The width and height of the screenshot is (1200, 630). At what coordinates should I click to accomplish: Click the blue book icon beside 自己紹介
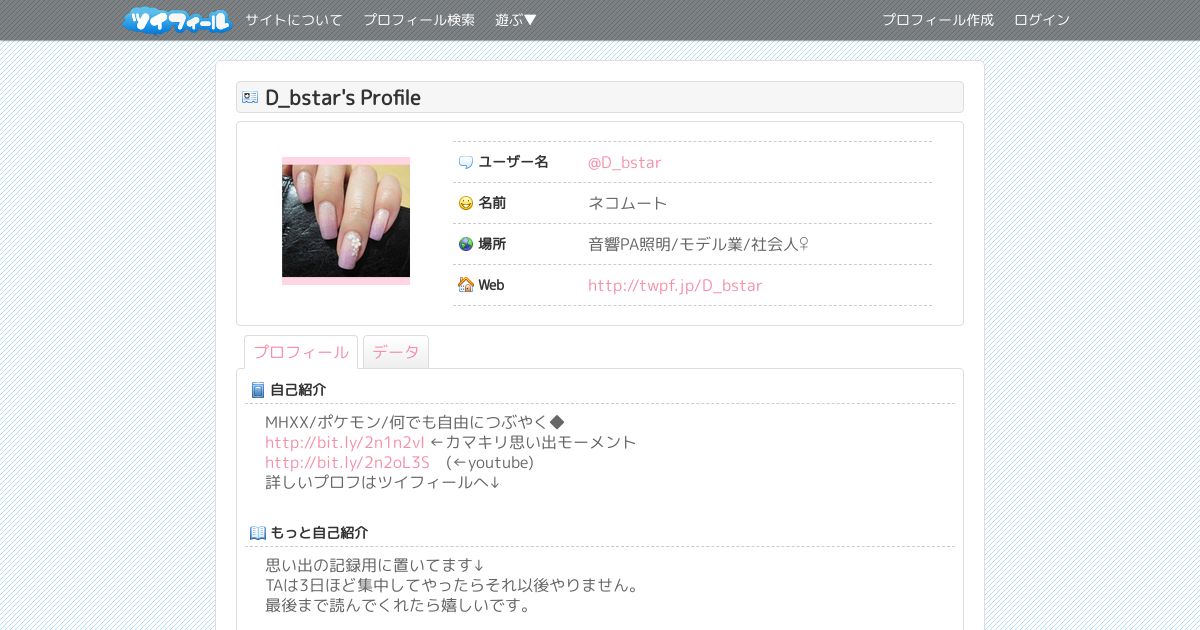(x=258, y=390)
